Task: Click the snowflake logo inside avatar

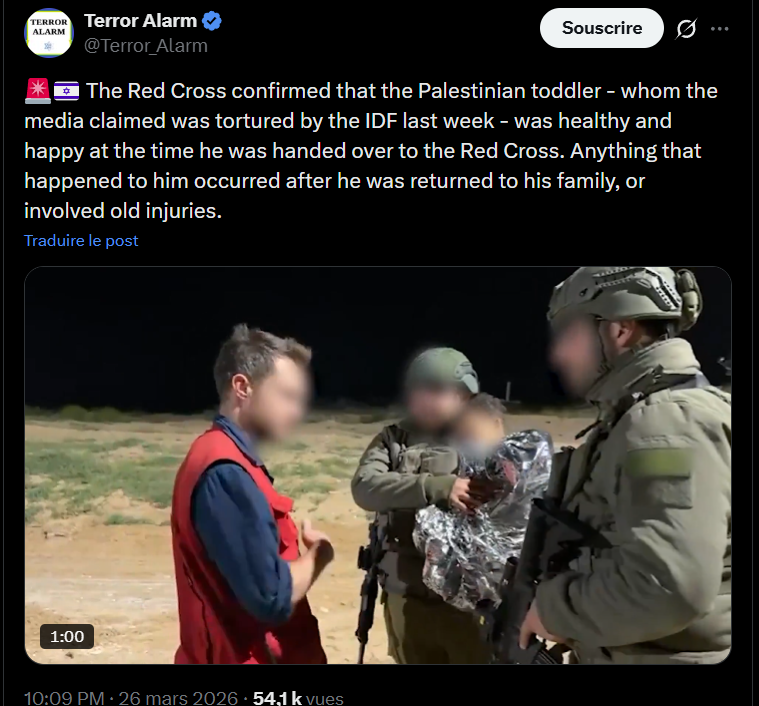Action: (x=48, y=46)
